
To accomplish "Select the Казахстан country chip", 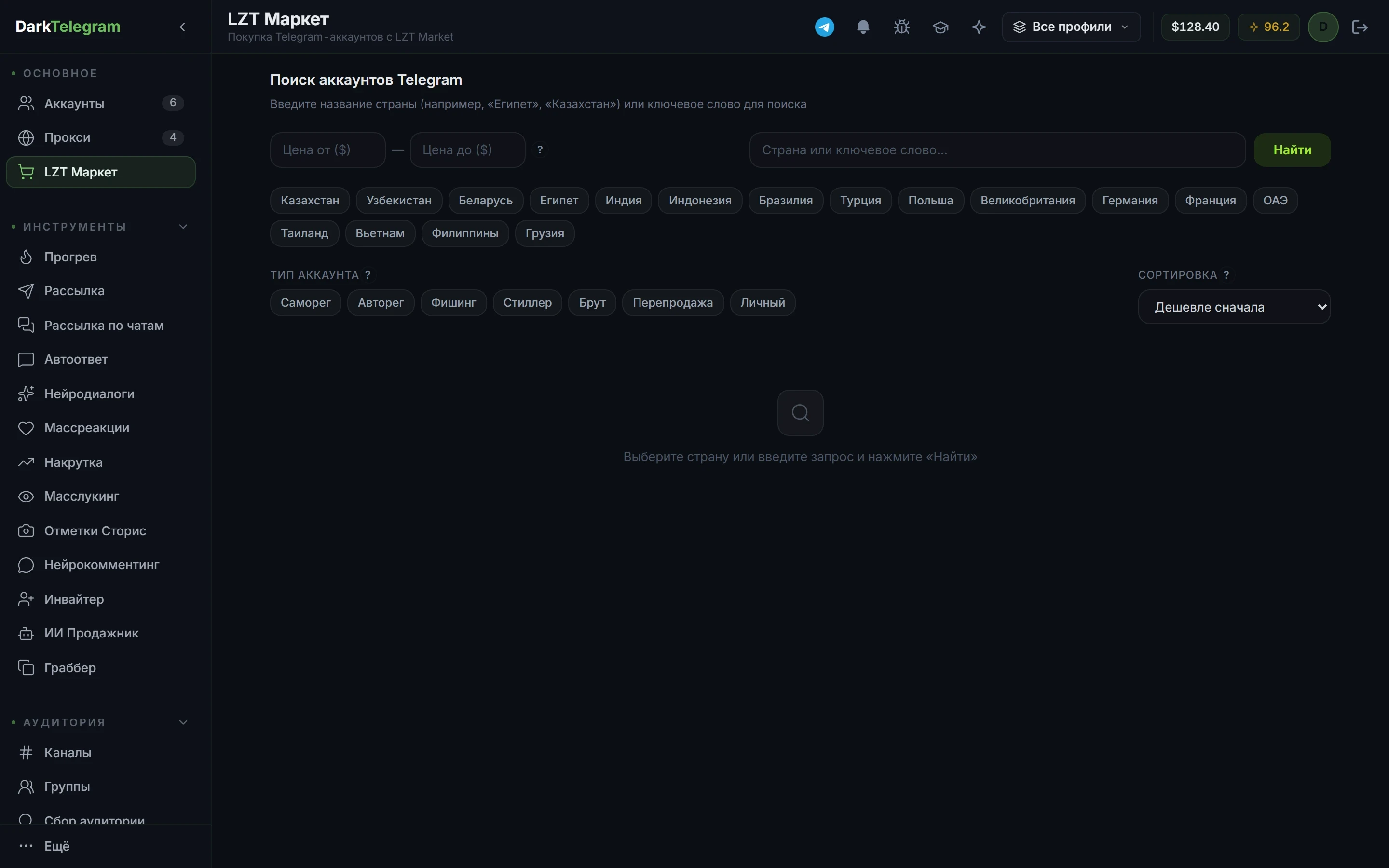I will 310,200.
